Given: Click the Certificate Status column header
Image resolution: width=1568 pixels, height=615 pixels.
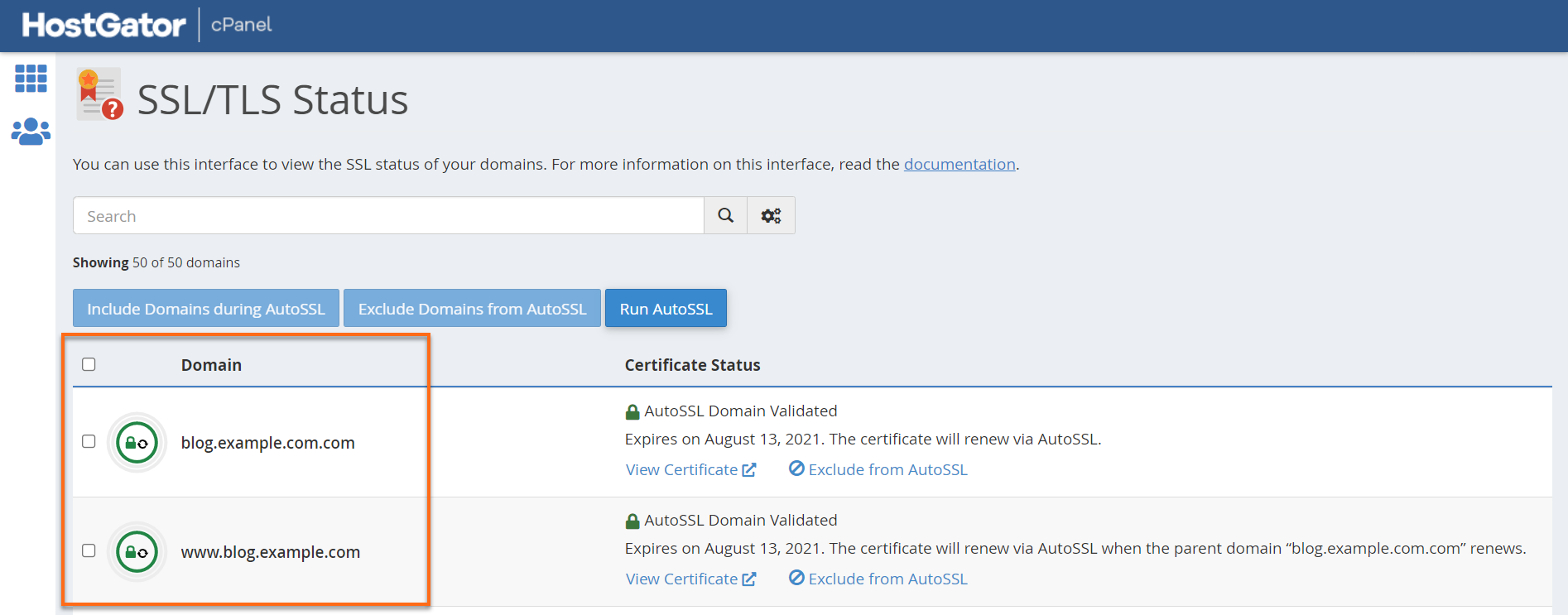Looking at the screenshot, I should 692,365.
